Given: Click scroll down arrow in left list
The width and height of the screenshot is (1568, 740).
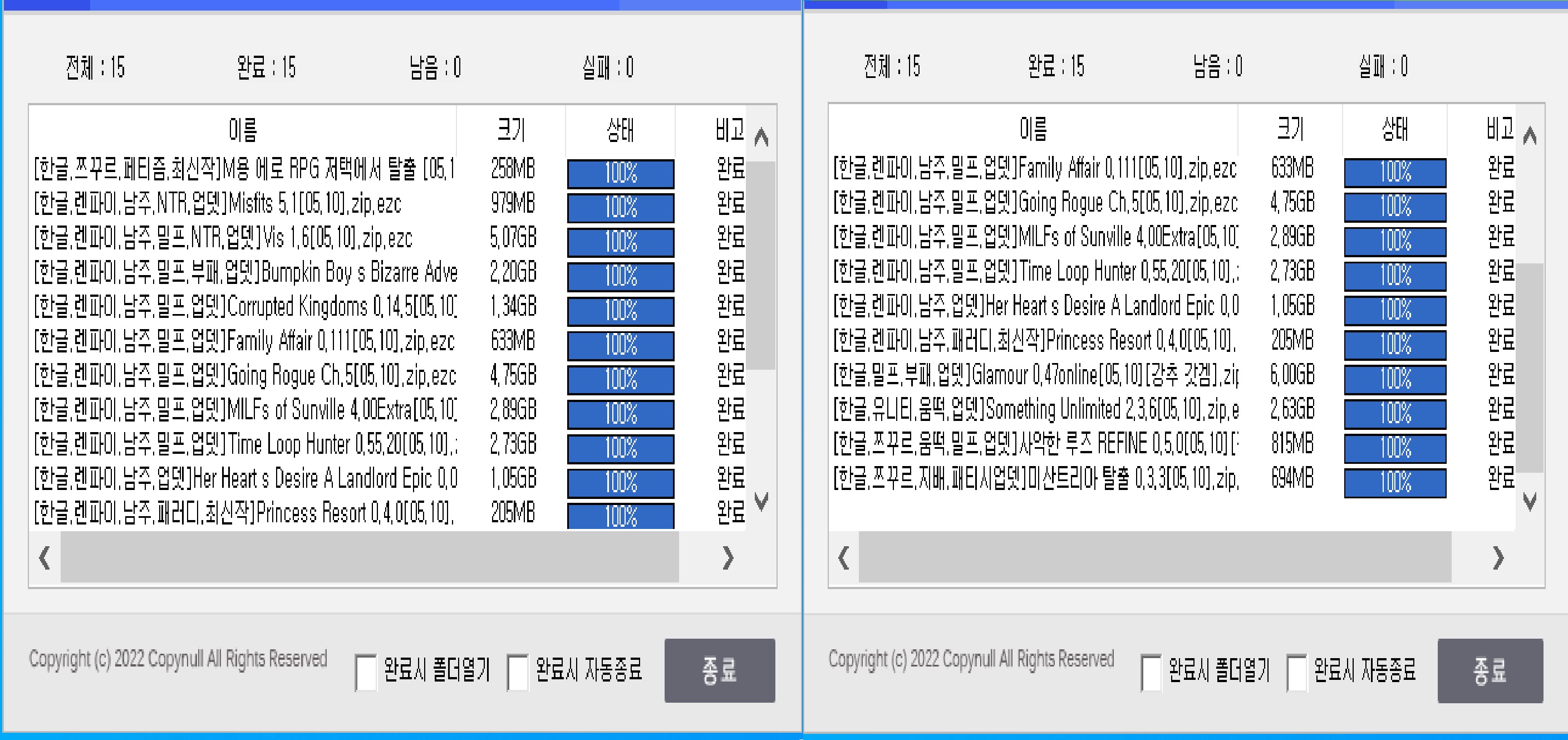Looking at the screenshot, I should pyautogui.click(x=761, y=501).
